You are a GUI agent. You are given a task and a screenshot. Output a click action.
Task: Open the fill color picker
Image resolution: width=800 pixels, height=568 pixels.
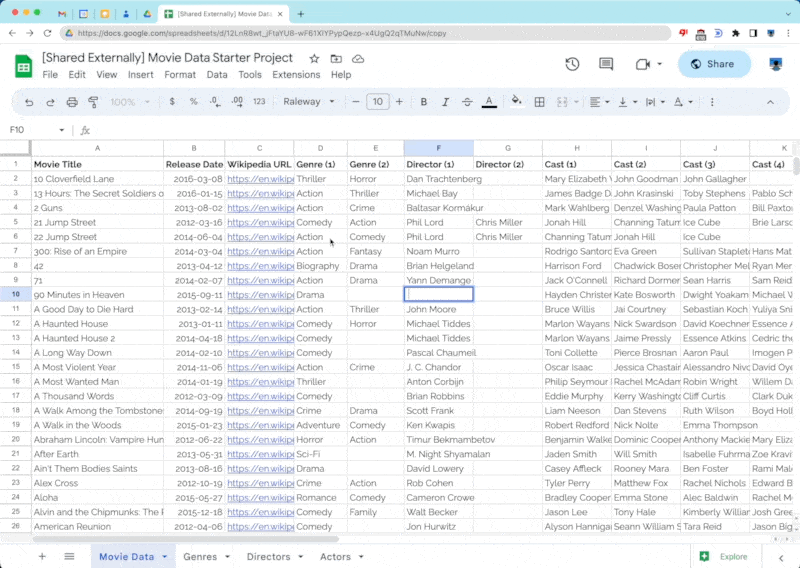click(x=517, y=102)
